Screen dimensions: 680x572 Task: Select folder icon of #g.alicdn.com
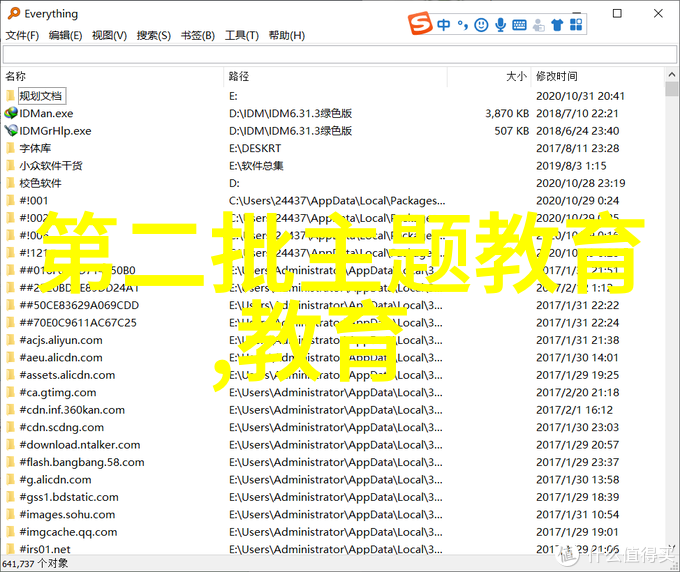click(11, 480)
